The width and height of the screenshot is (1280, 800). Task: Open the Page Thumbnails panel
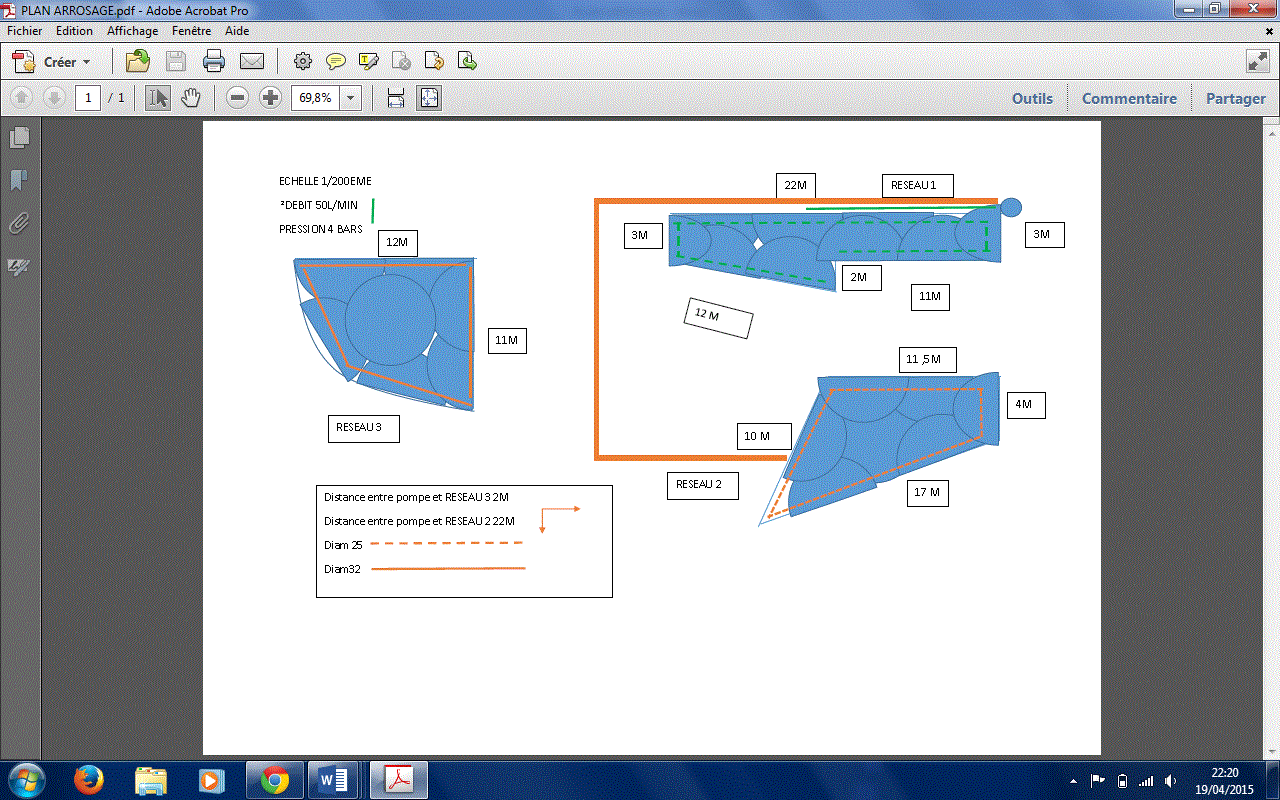point(19,138)
